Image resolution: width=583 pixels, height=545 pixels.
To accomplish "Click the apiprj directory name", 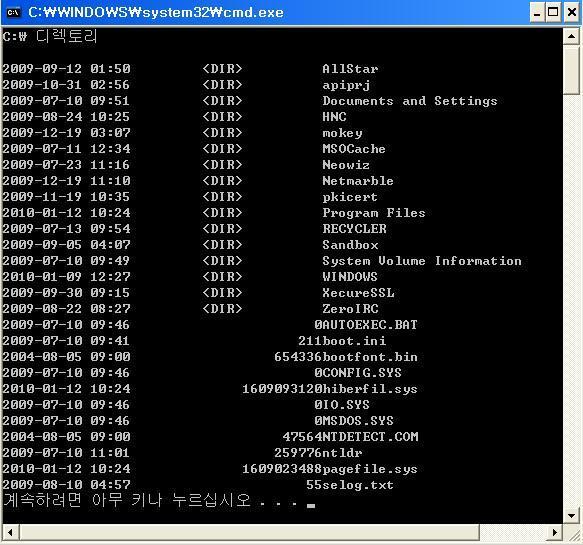I will coord(346,85).
